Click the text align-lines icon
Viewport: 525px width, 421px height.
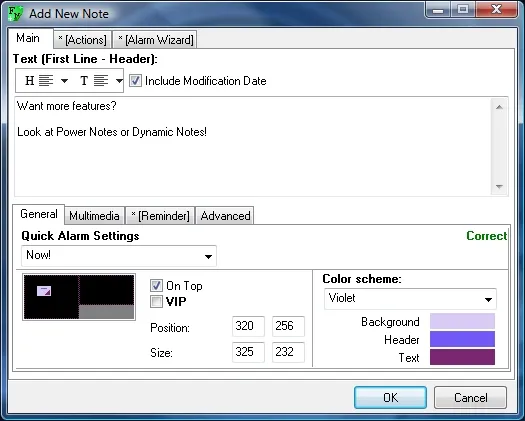[x=101, y=81]
